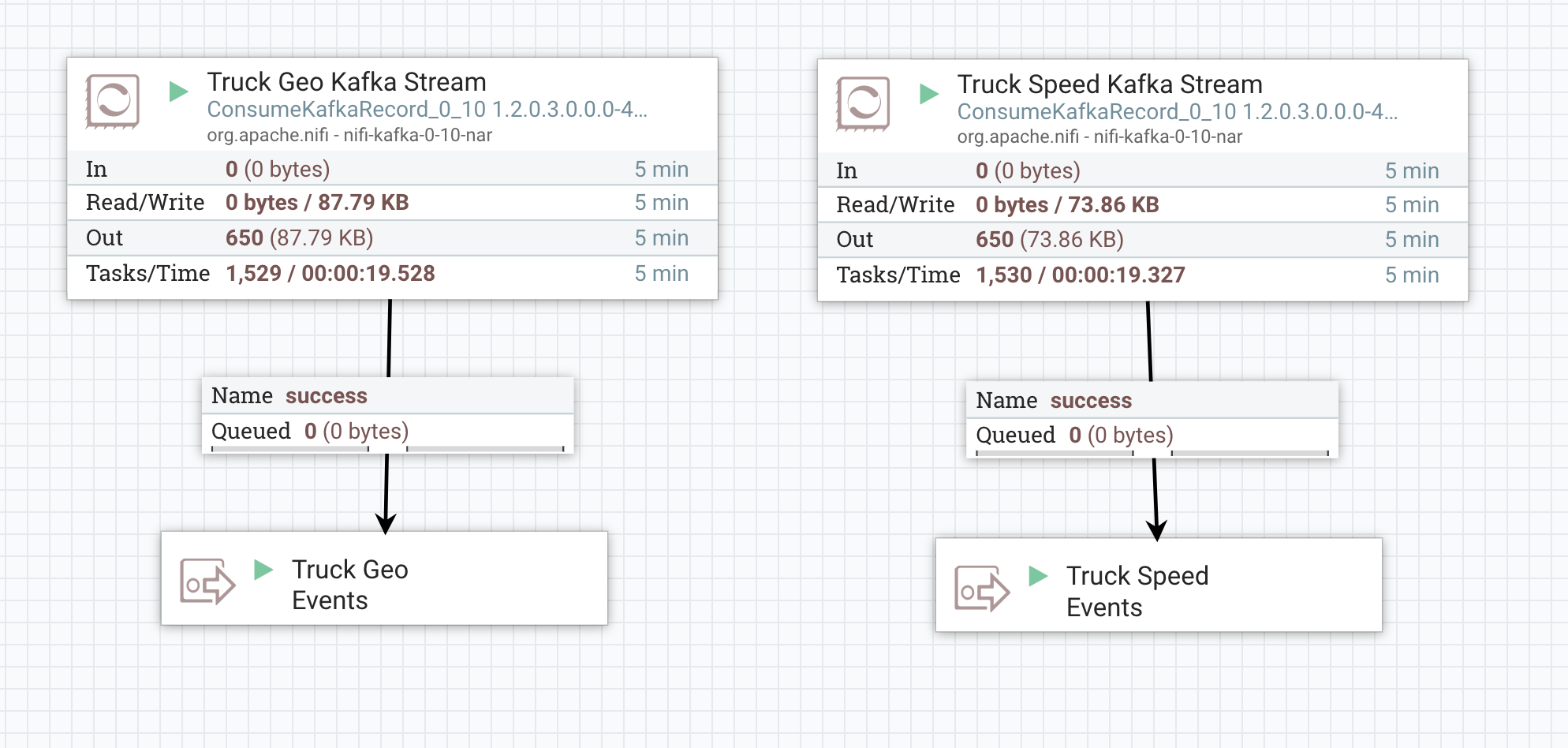Select the Truck Speed Kafka Stream title text
This screenshot has height=748, width=1568.
click(1109, 84)
